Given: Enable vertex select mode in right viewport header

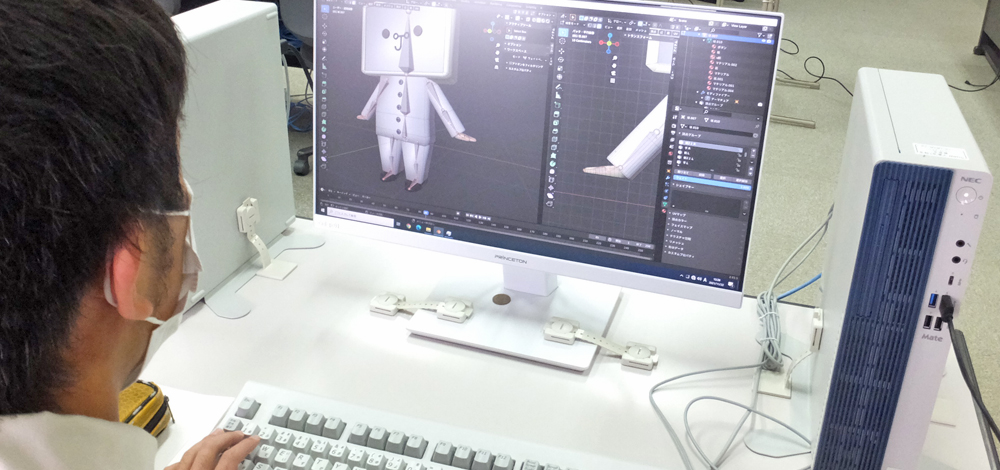Looking at the screenshot, I should click(x=589, y=26).
